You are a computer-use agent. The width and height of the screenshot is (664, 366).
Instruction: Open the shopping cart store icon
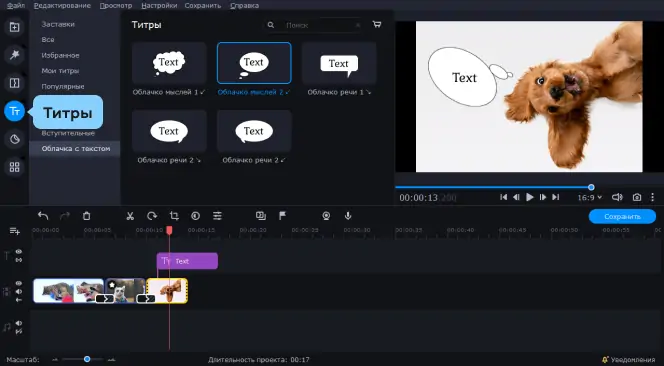pyautogui.click(x=377, y=25)
